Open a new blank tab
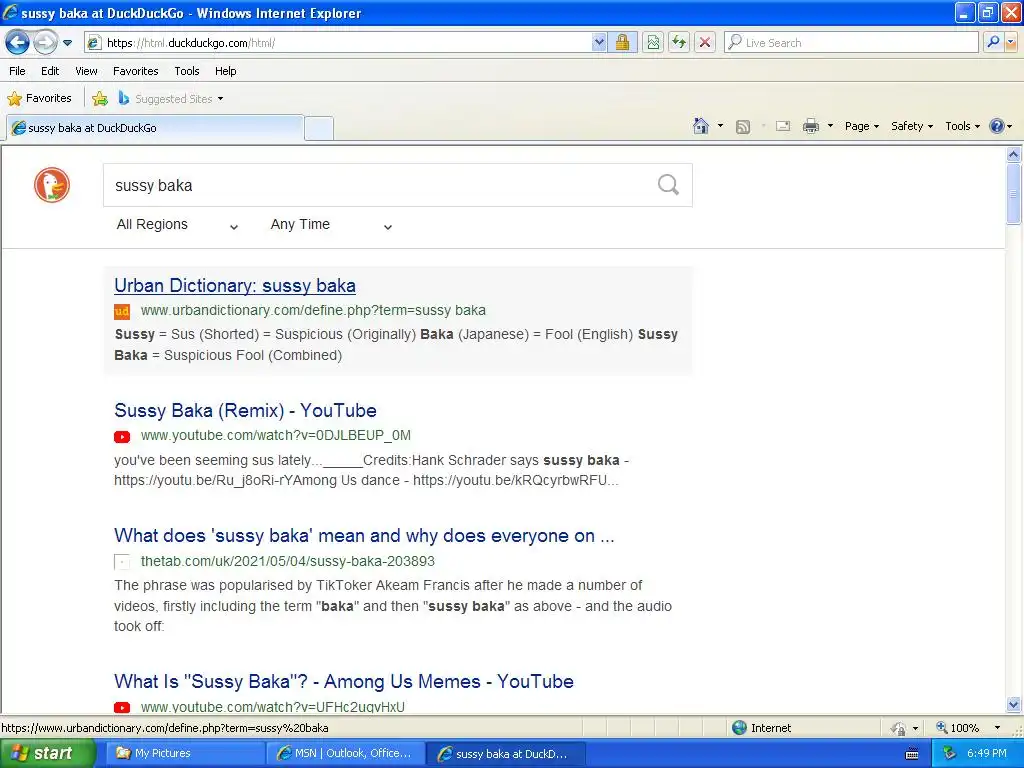This screenshot has width=1024, height=768. [x=319, y=129]
